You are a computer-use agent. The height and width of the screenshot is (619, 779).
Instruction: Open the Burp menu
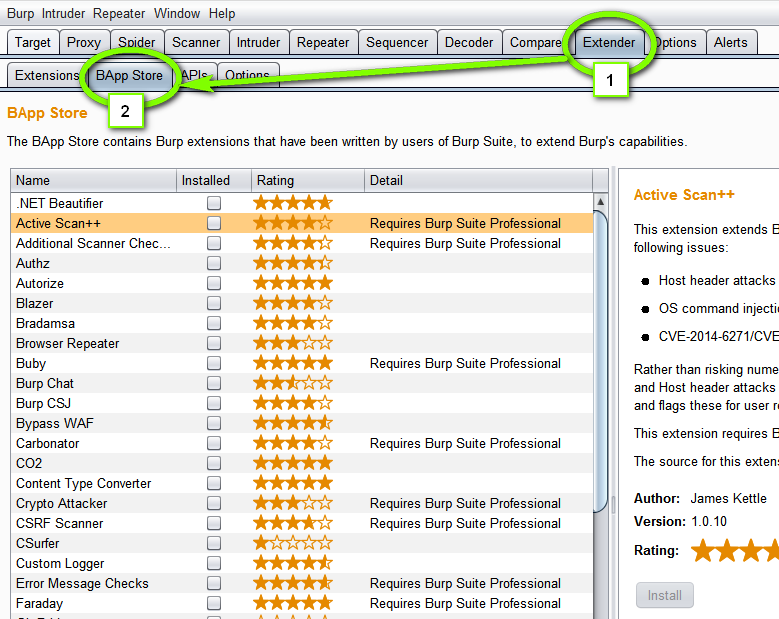click(20, 13)
